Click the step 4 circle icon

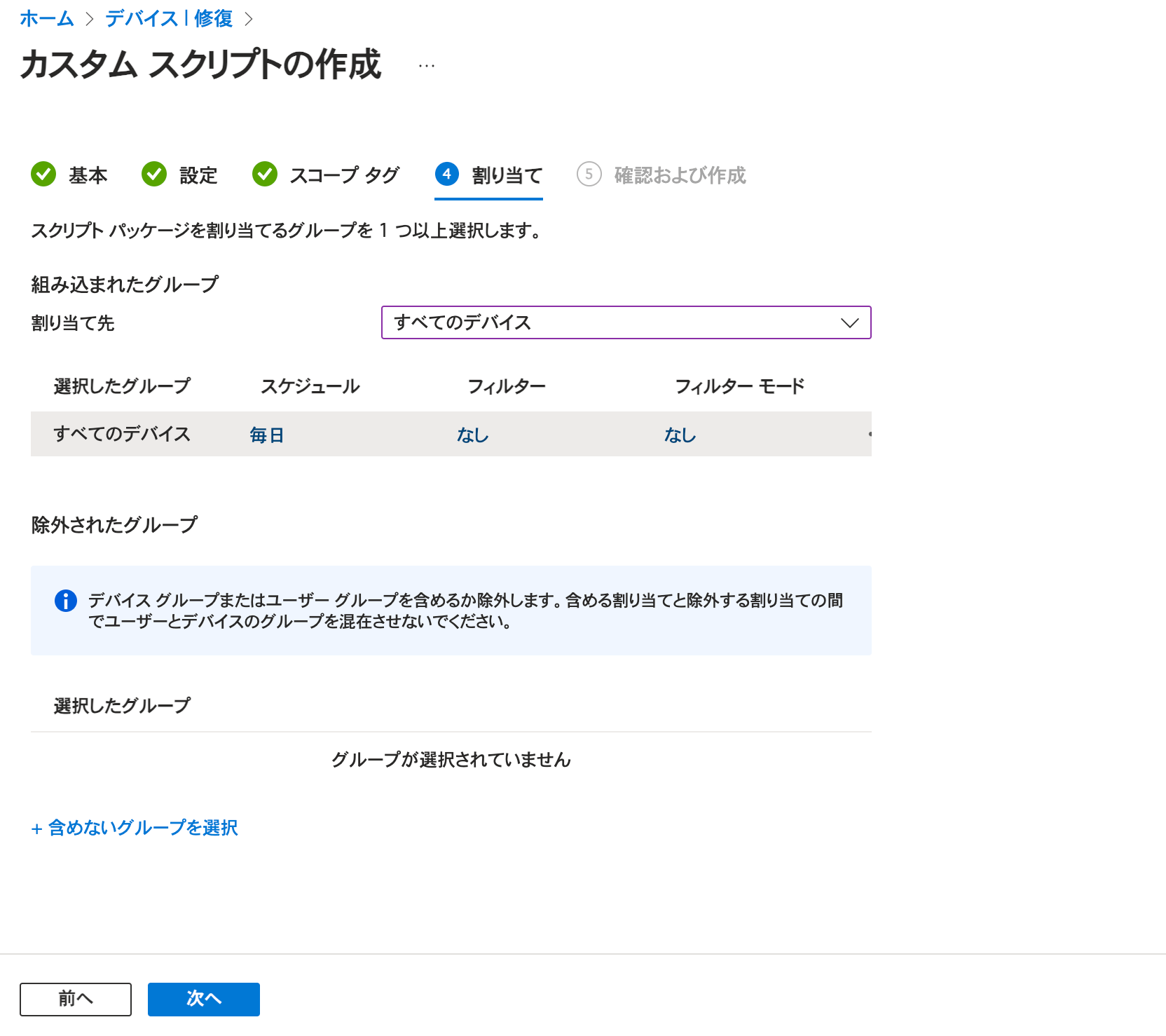click(x=447, y=174)
